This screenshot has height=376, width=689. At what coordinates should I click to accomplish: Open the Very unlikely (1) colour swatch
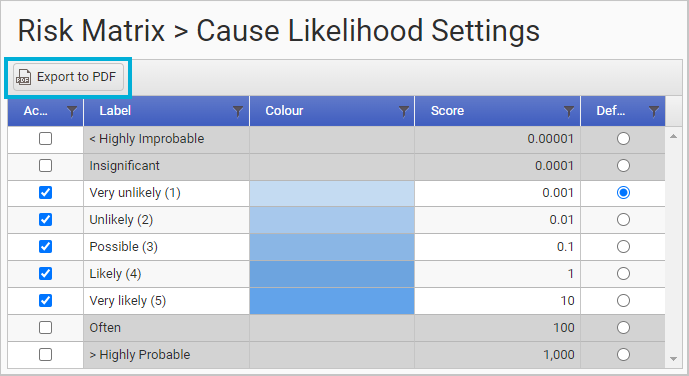click(332, 193)
